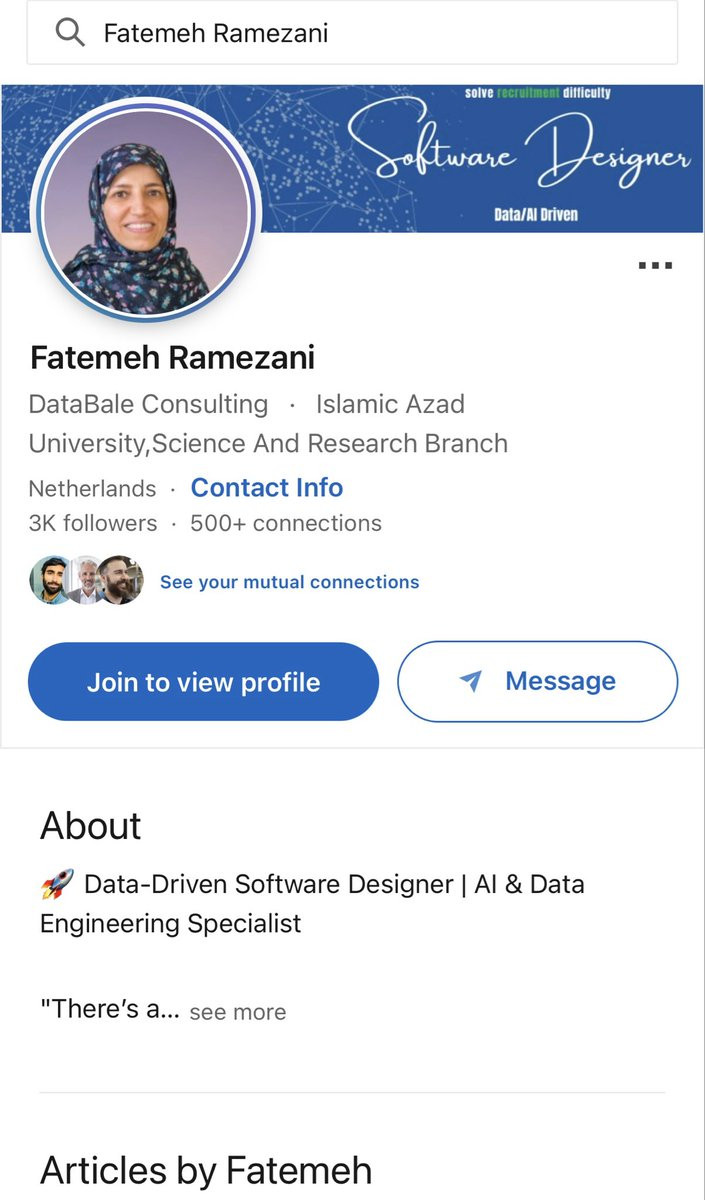Open the circular profile photo
The image size is (705, 1200).
point(147,210)
